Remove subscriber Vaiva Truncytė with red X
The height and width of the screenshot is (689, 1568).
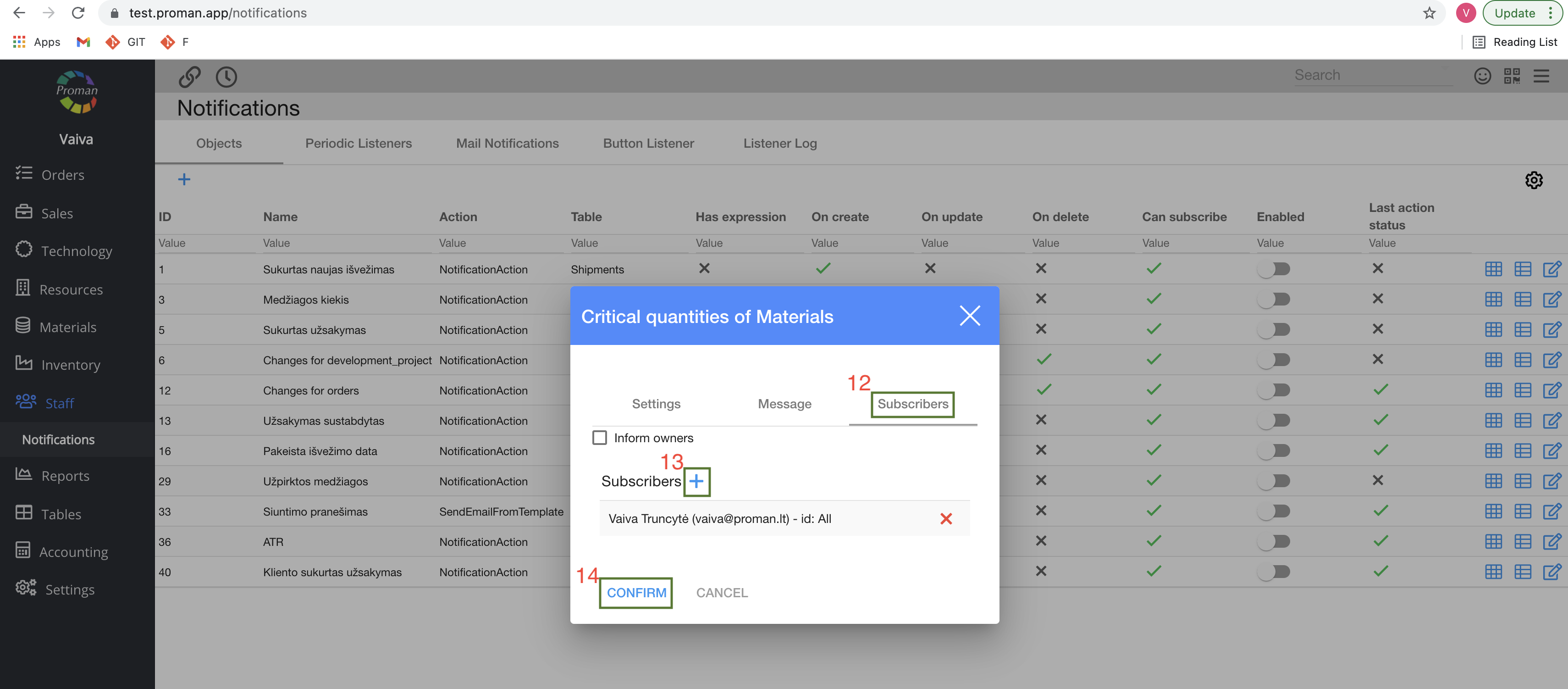tap(945, 518)
